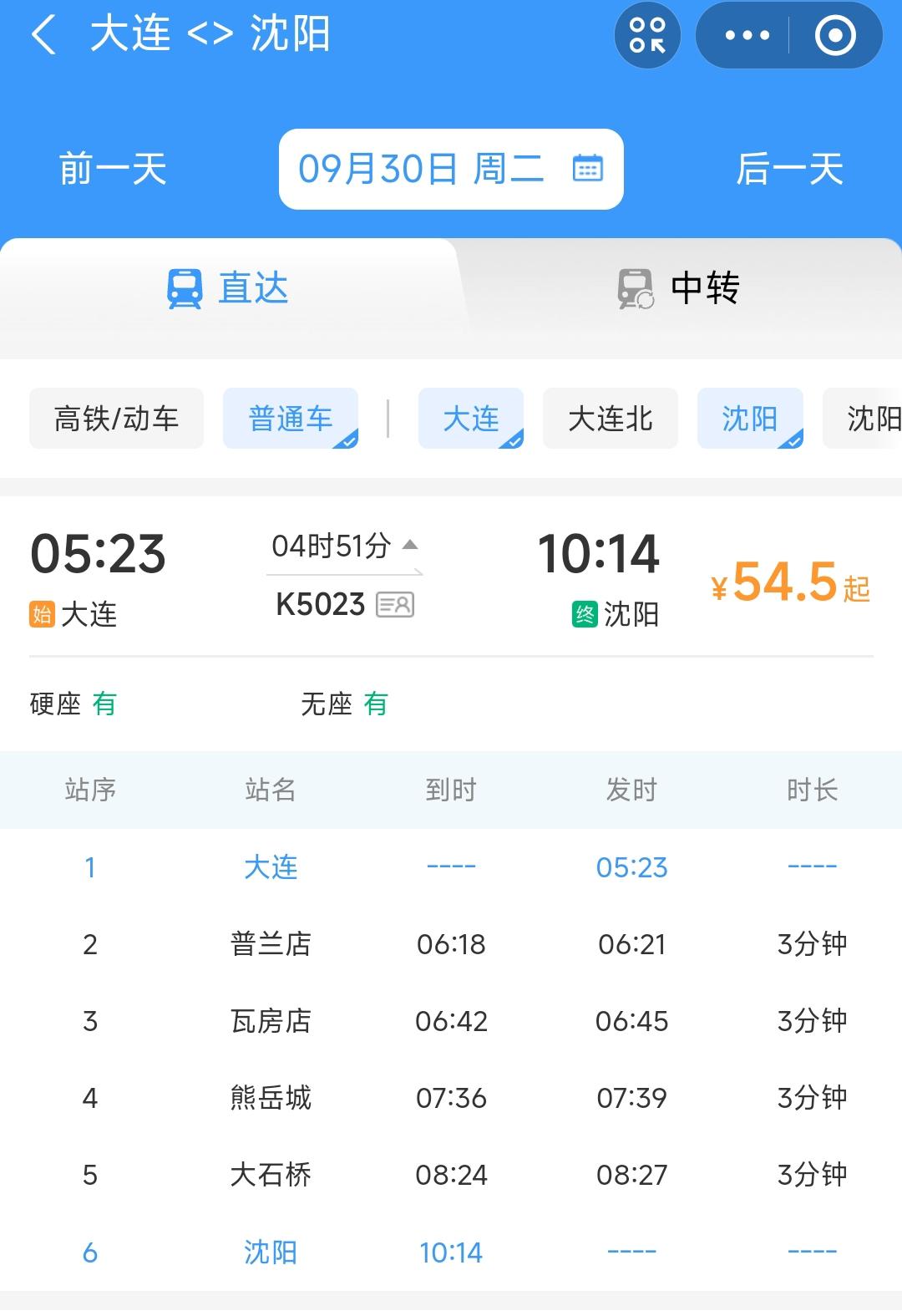Screen dimensions: 902x1316
Task: Tap the 发时 column header
Action: click(x=632, y=790)
